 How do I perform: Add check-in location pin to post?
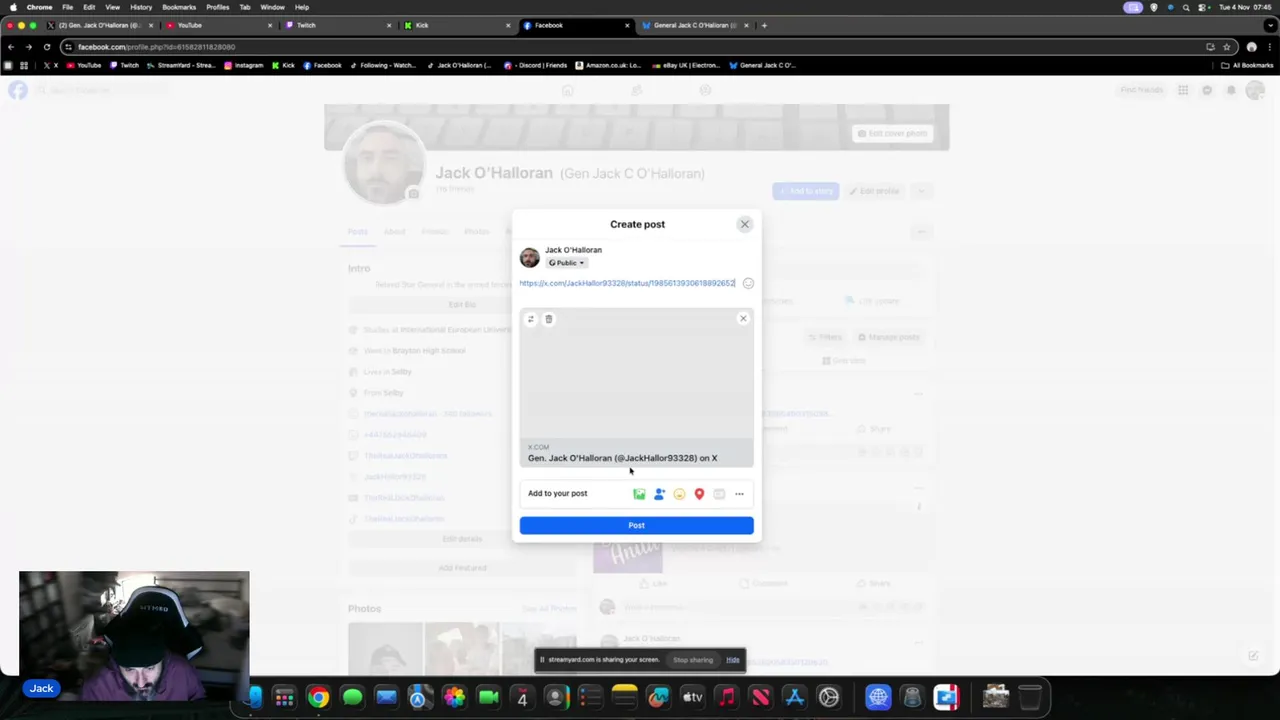(699, 494)
